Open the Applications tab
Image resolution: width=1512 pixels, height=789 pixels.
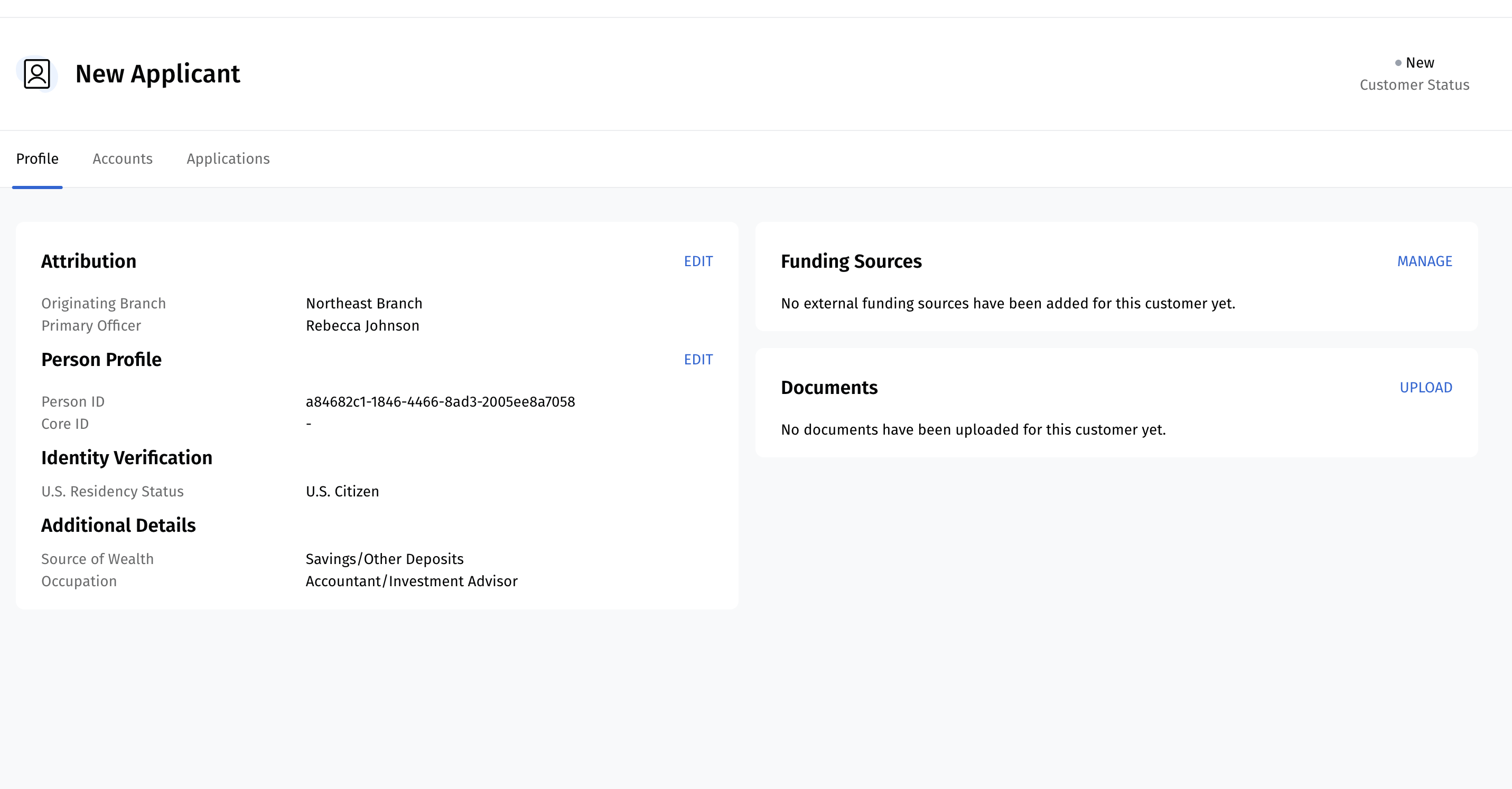tap(228, 158)
